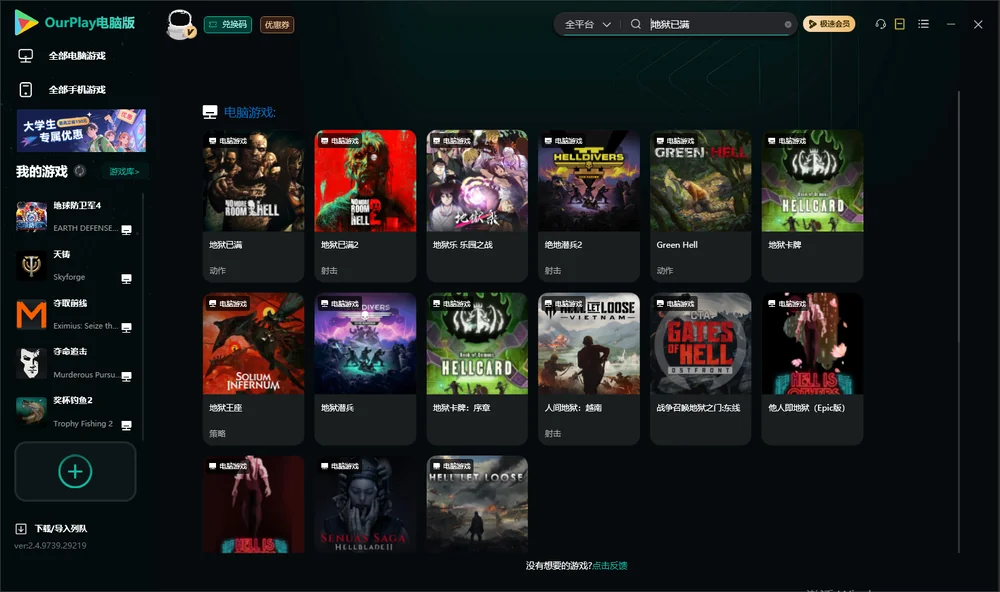Open the 极速会员 VIP button
This screenshot has height=592, width=1000.
[x=828, y=24]
